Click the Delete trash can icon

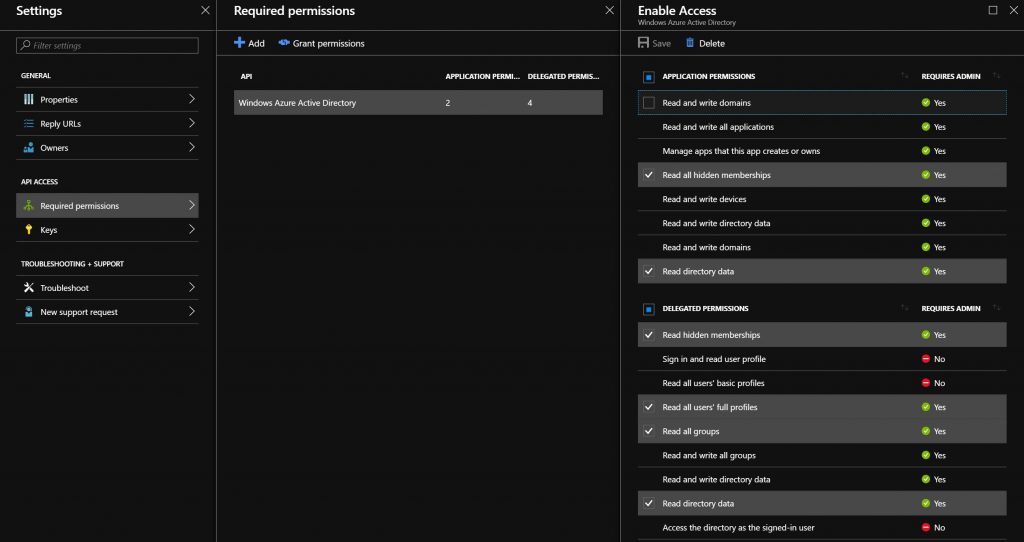[690, 42]
